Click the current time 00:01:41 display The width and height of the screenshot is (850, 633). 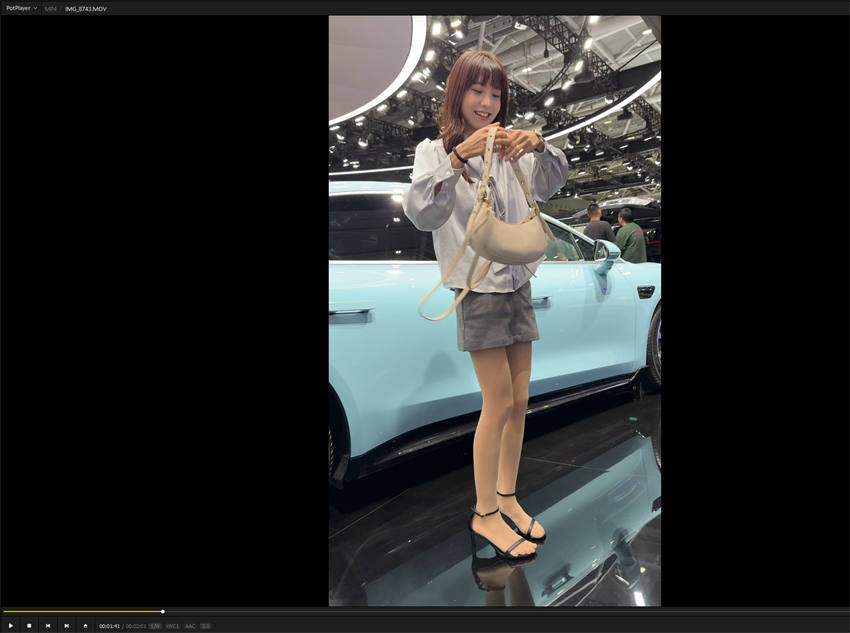click(110, 626)
